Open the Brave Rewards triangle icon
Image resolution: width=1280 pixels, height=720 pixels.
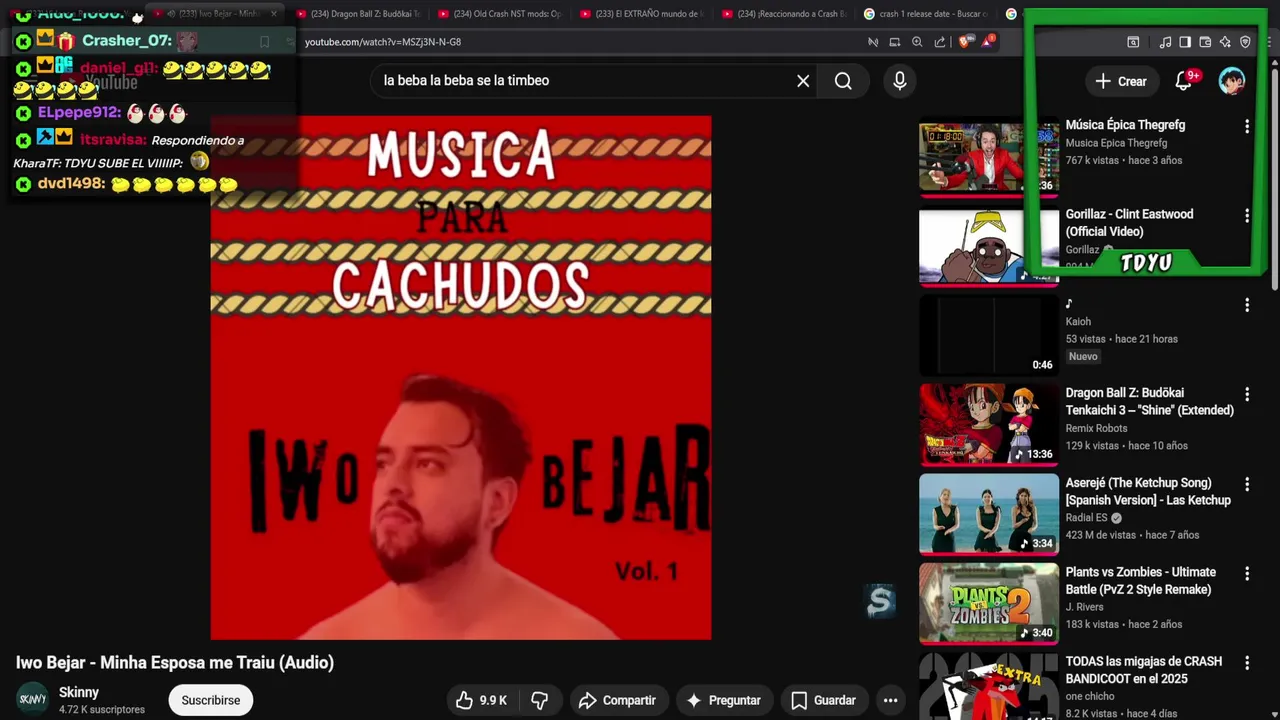[x=988, y=42]
